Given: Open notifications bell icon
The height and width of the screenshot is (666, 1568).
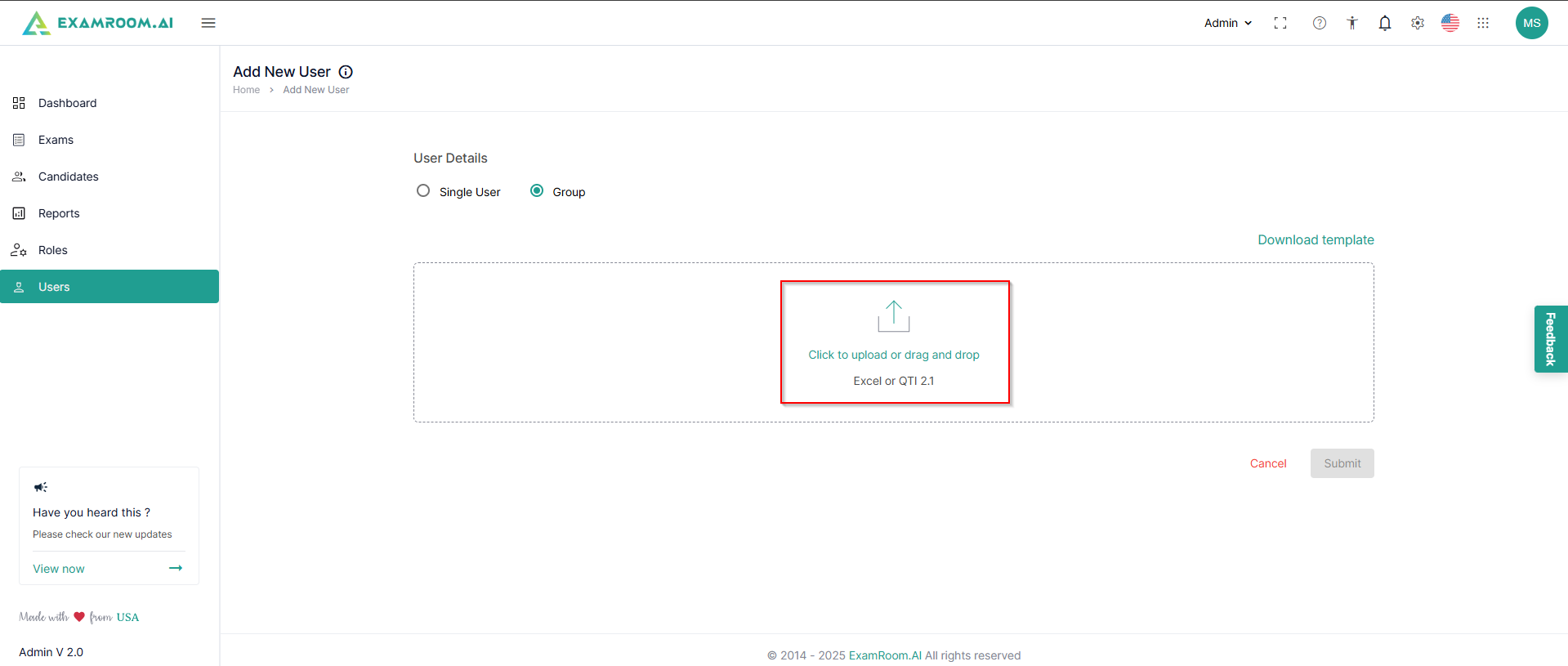Looking at the screenshot, I should point(1385,23).
